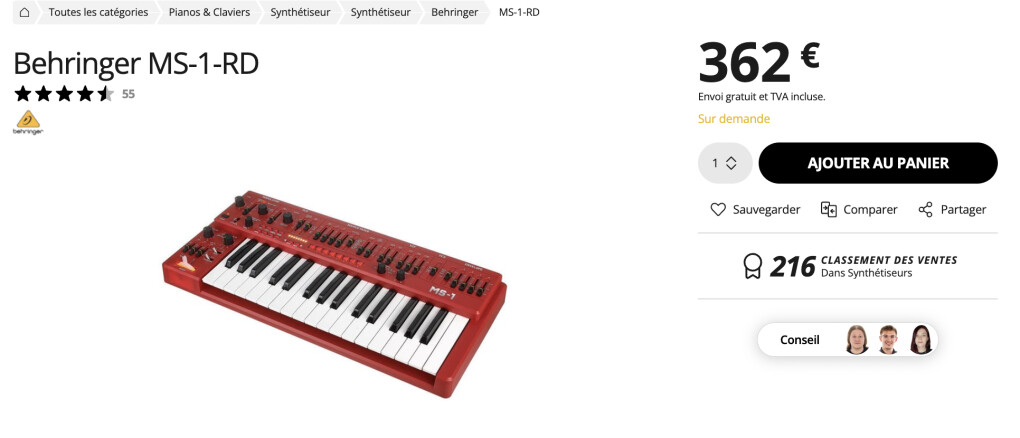Image resolution: width=1020 pixels, height=438 pixels.
Task: Open the quantity selector dropdown
Action: coord(725,163)
